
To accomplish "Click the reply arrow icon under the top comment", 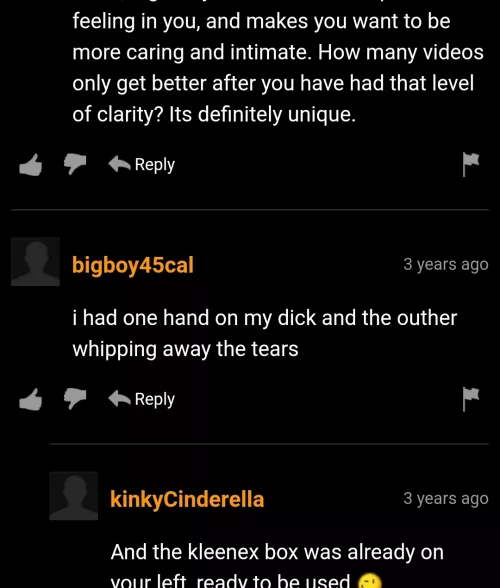I will [119, 164].
